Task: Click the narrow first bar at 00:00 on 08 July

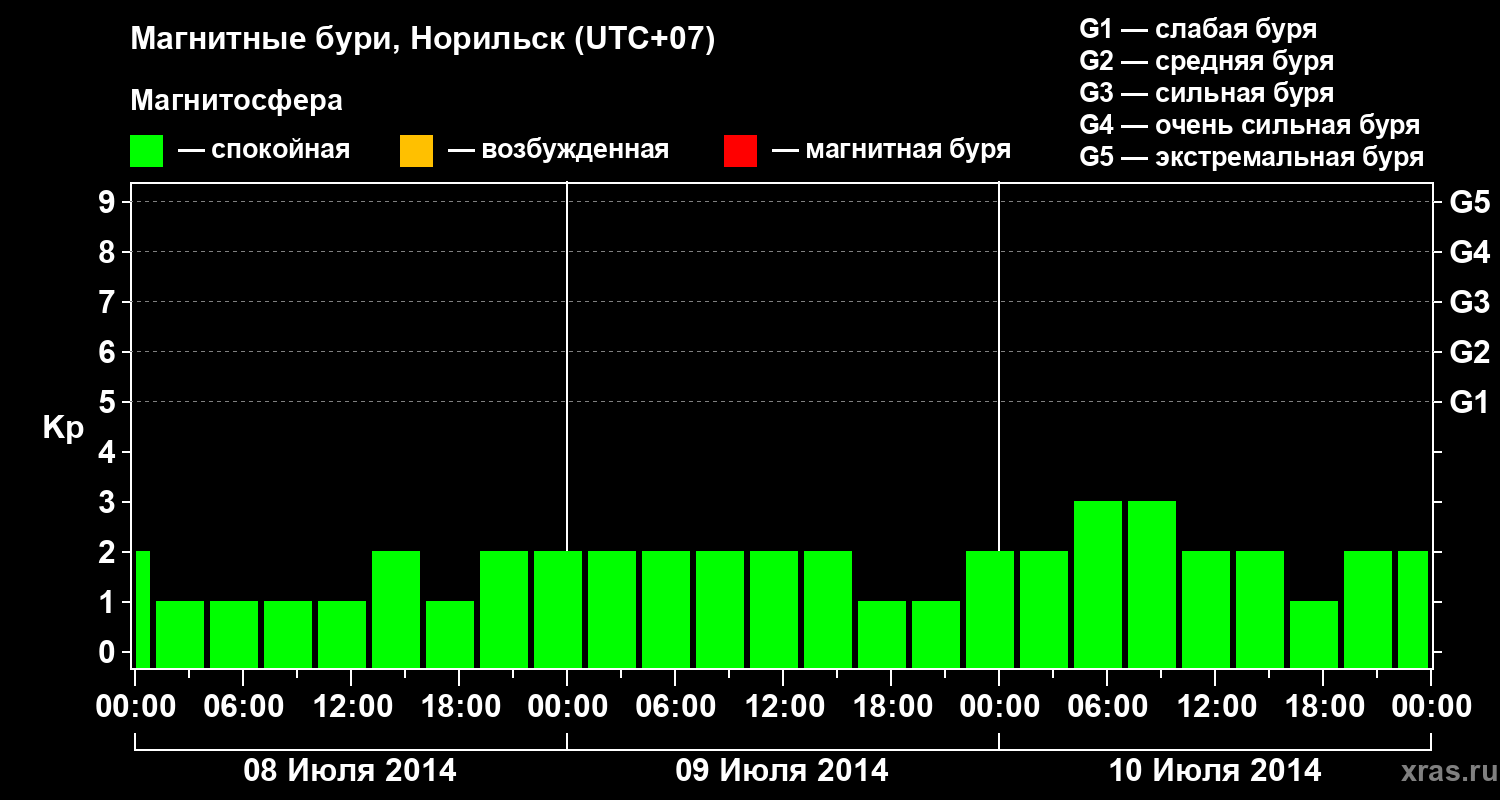Action: (x=142, y=609)
